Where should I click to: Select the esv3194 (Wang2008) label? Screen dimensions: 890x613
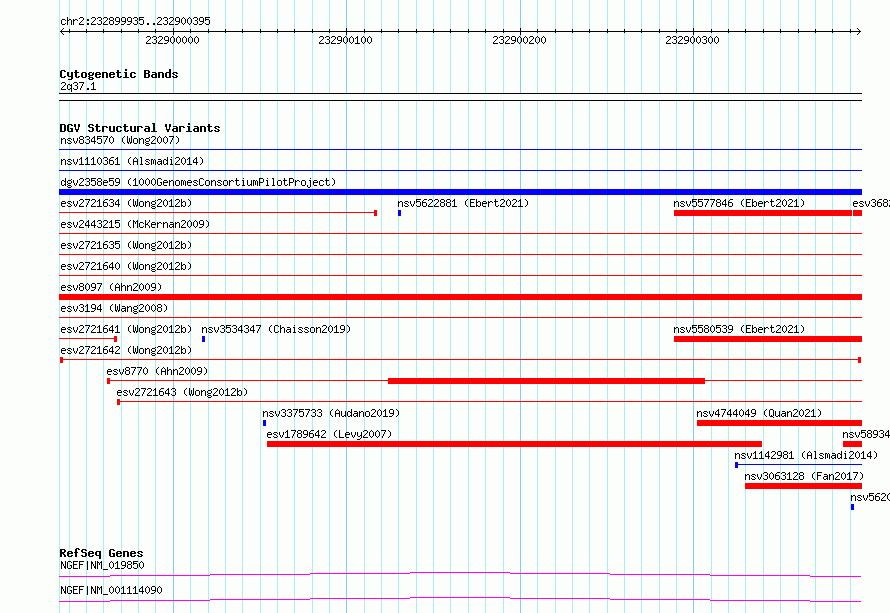[x=114, y=308]
